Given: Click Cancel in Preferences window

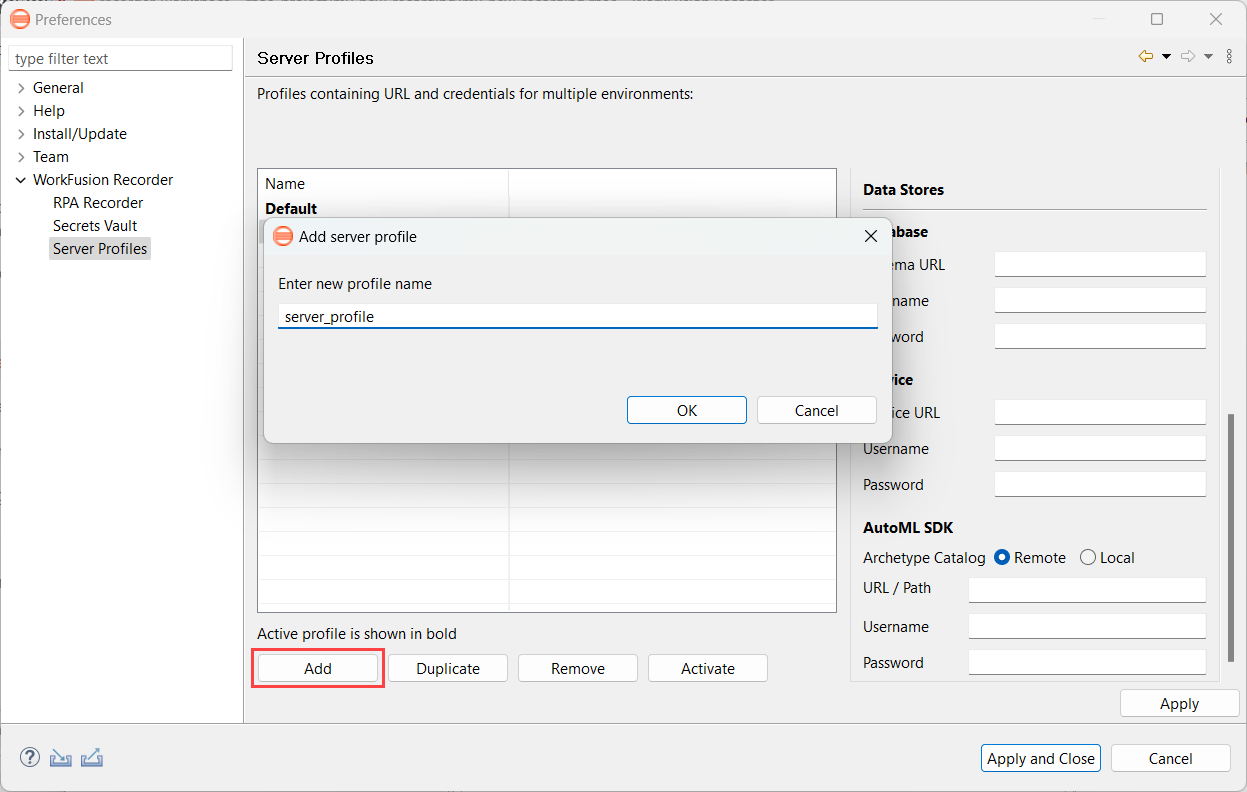Looking at the screenshot, I should point(1171,758).
